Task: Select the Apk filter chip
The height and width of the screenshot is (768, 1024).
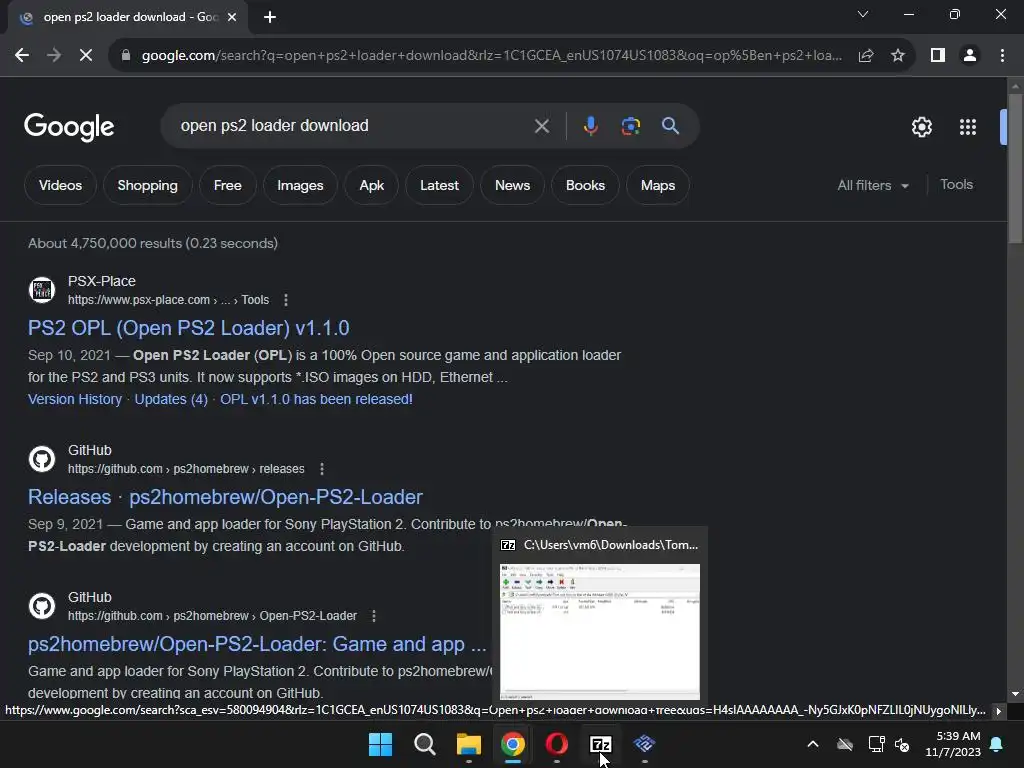Action: (x=372, y=185)
